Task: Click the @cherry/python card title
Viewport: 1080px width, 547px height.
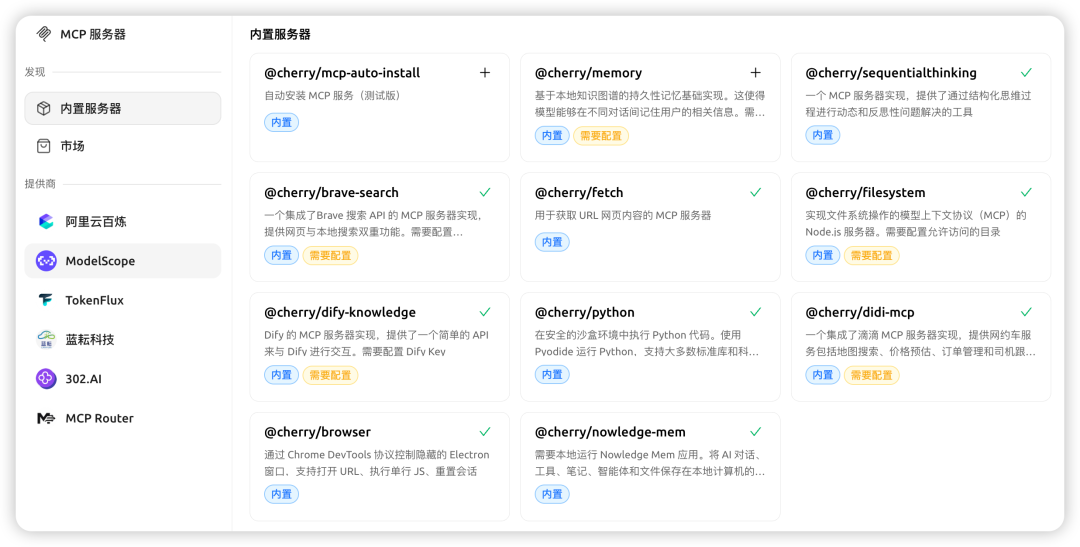Action: tap(585, 312)
